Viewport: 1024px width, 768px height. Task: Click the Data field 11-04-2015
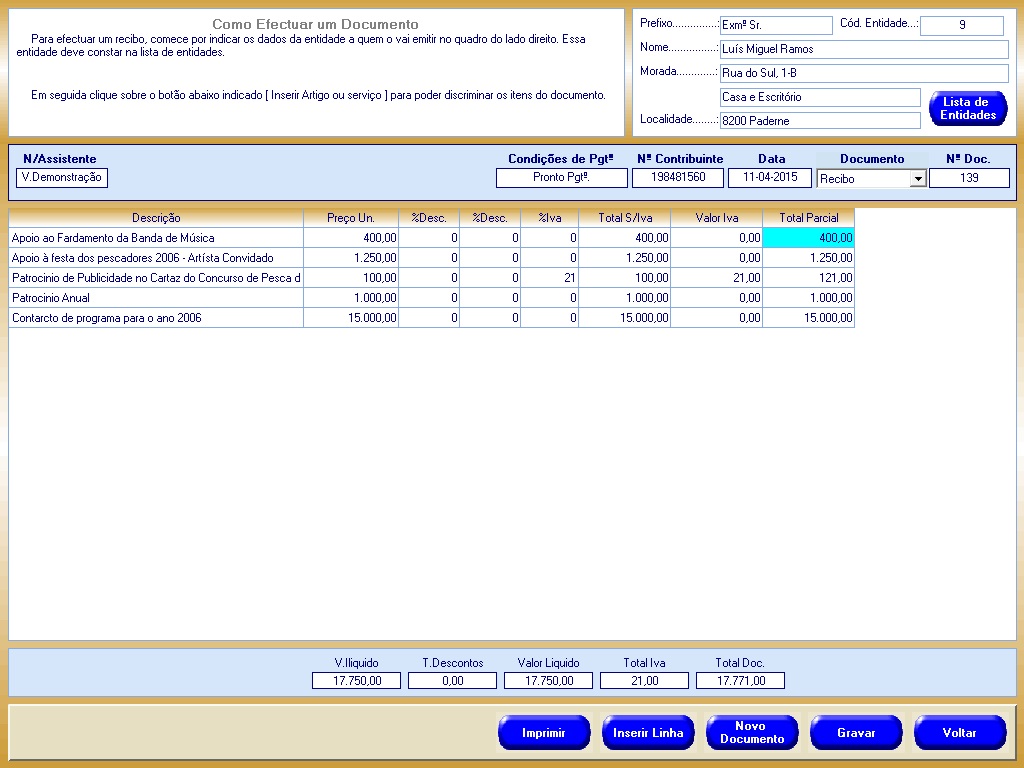(x=770, y=177)
